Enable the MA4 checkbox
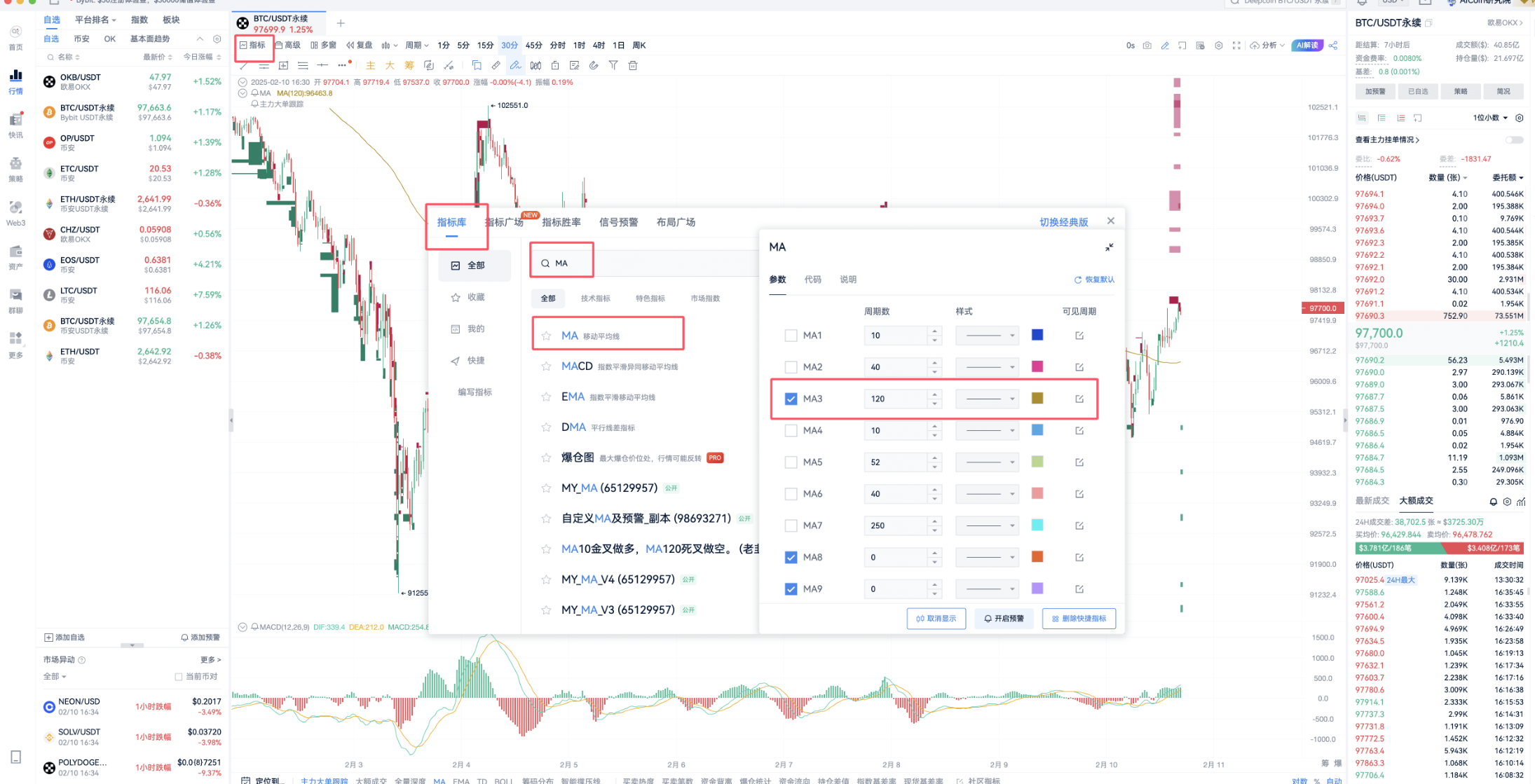The width and height of the screenshot is (1535, 784). coord(791,430)
